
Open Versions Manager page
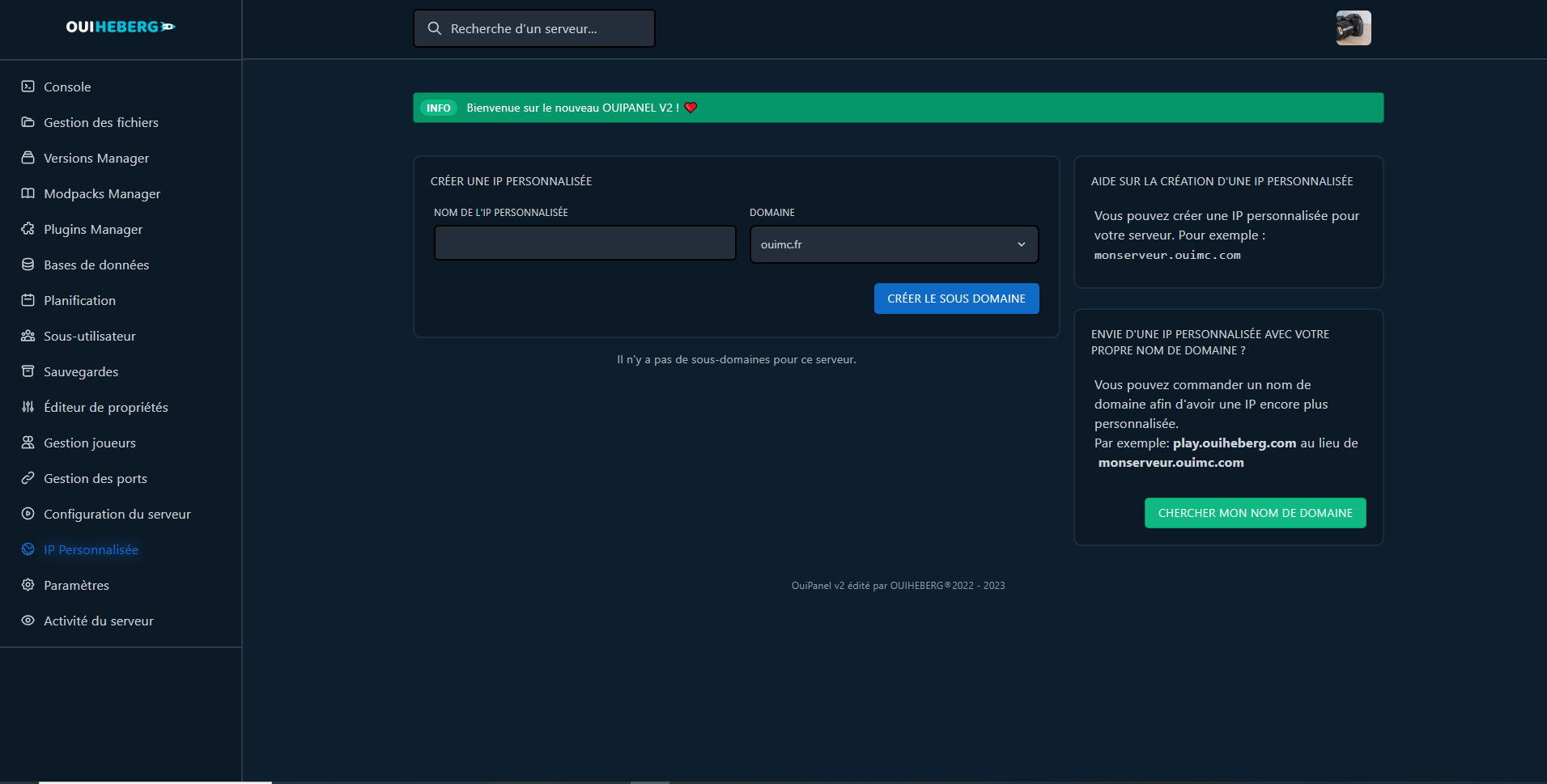(96, 158)
